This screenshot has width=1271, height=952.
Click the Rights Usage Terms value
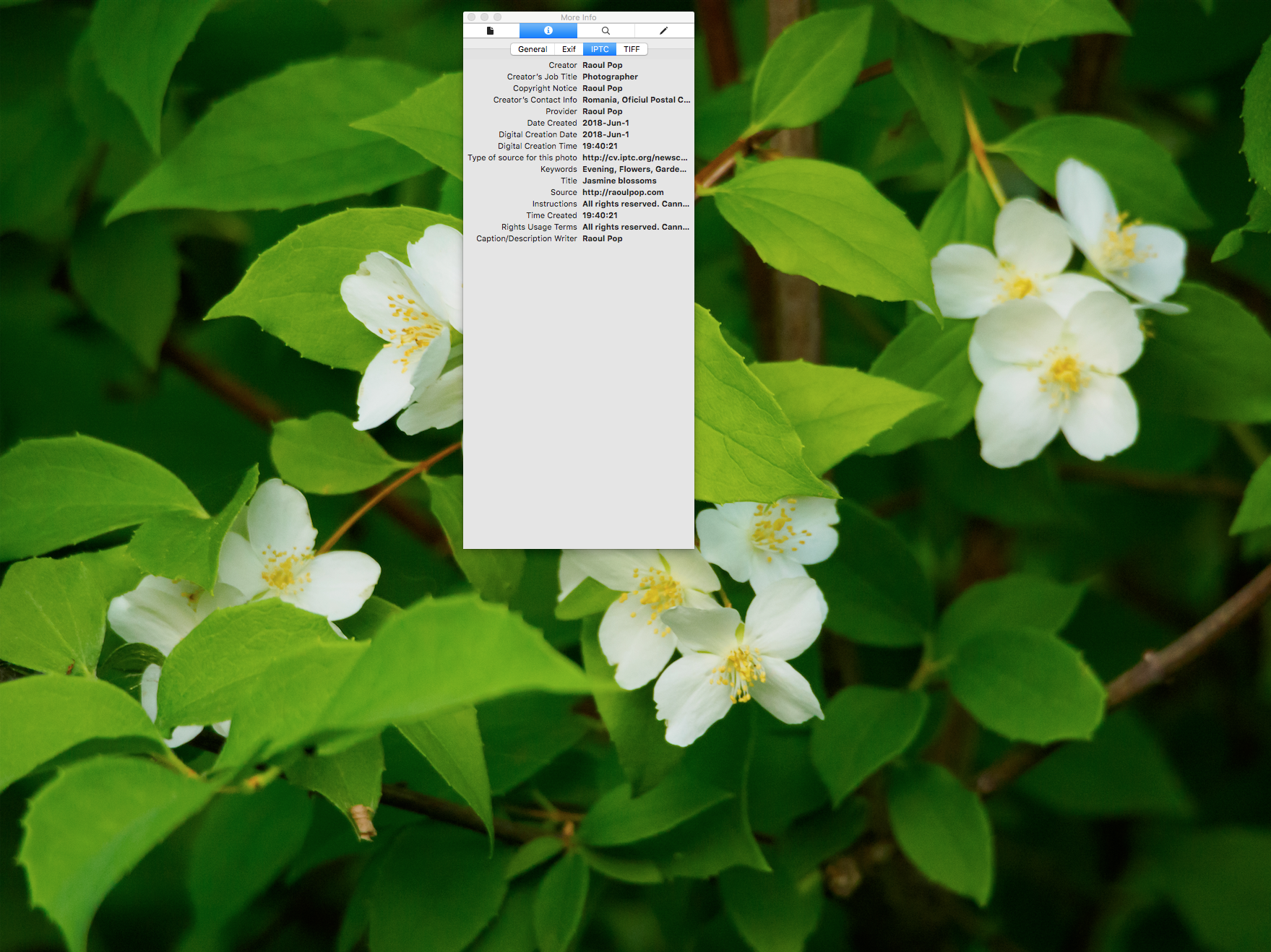pyautogui.click(x=635, y=227)
